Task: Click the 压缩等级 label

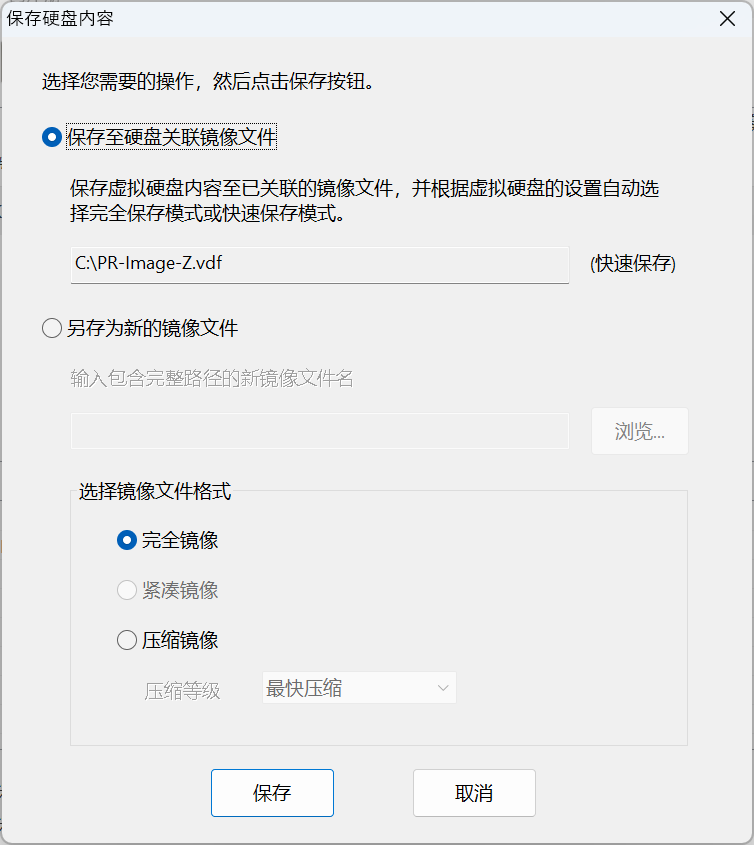Action: [x=182, y=691]
